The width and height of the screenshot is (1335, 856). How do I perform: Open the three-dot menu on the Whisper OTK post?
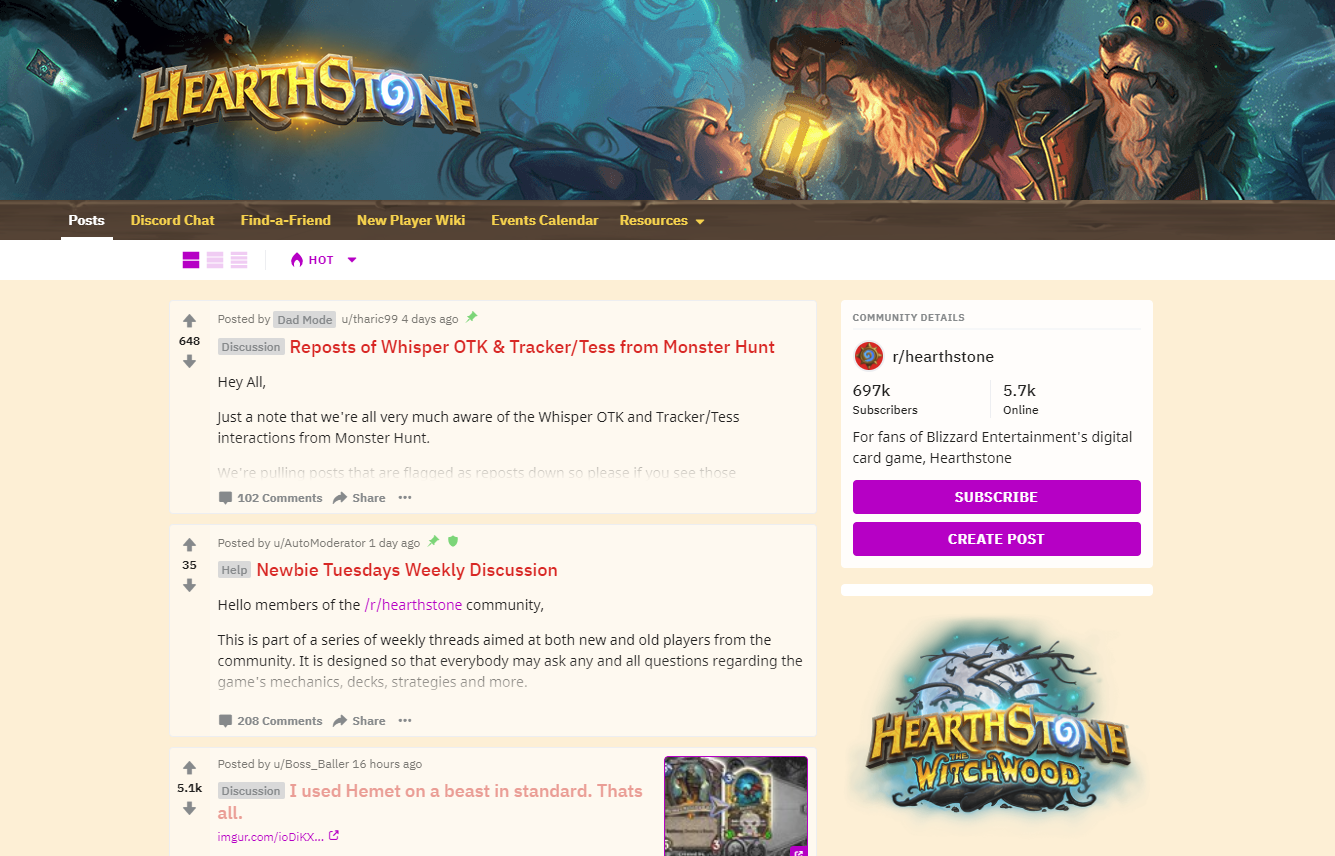coord(404,498)
